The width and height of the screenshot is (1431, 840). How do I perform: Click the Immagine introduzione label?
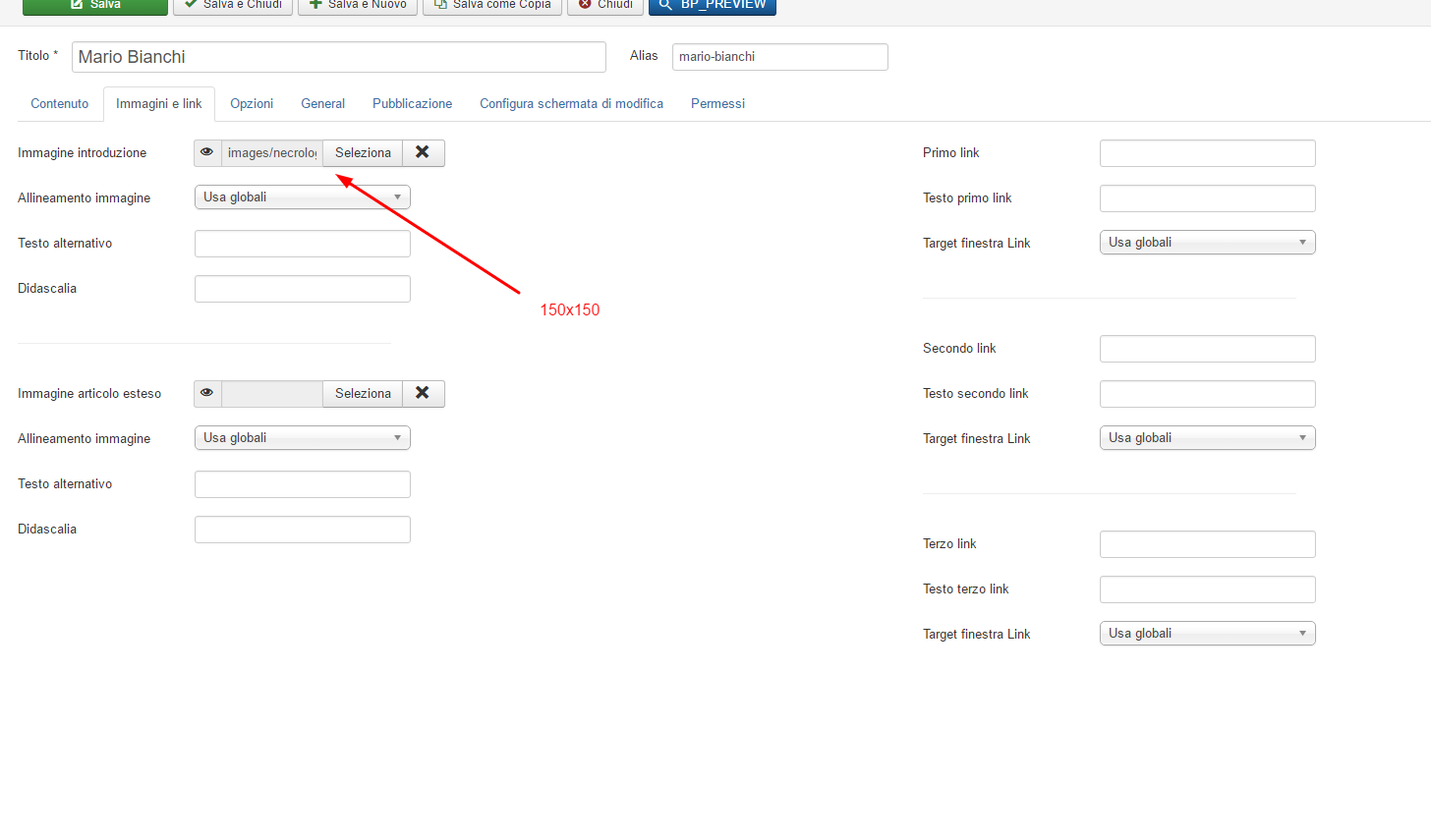pyautogui.click(x=83, y=152)
